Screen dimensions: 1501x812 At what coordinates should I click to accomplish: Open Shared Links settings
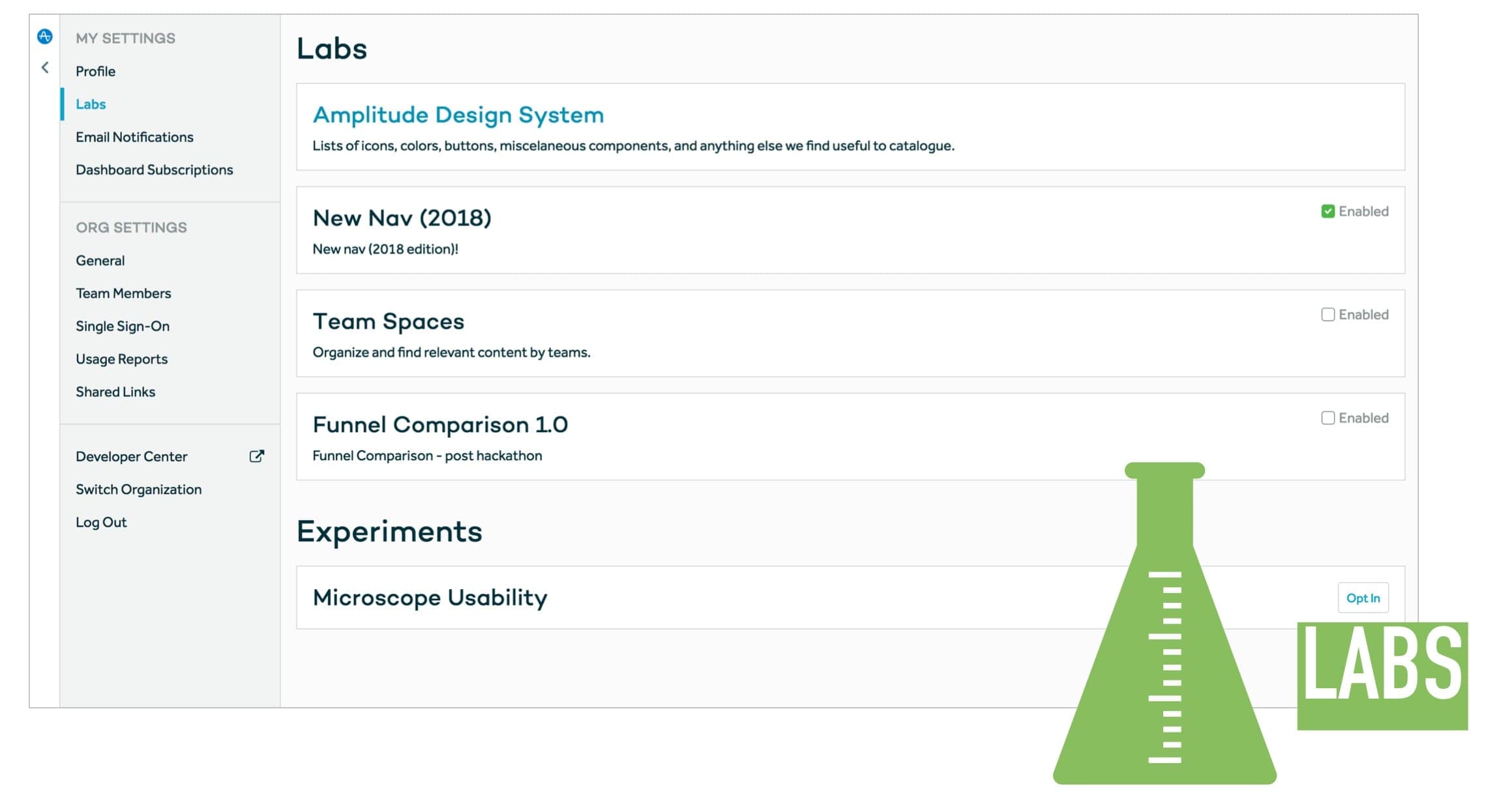click(115, 392)
